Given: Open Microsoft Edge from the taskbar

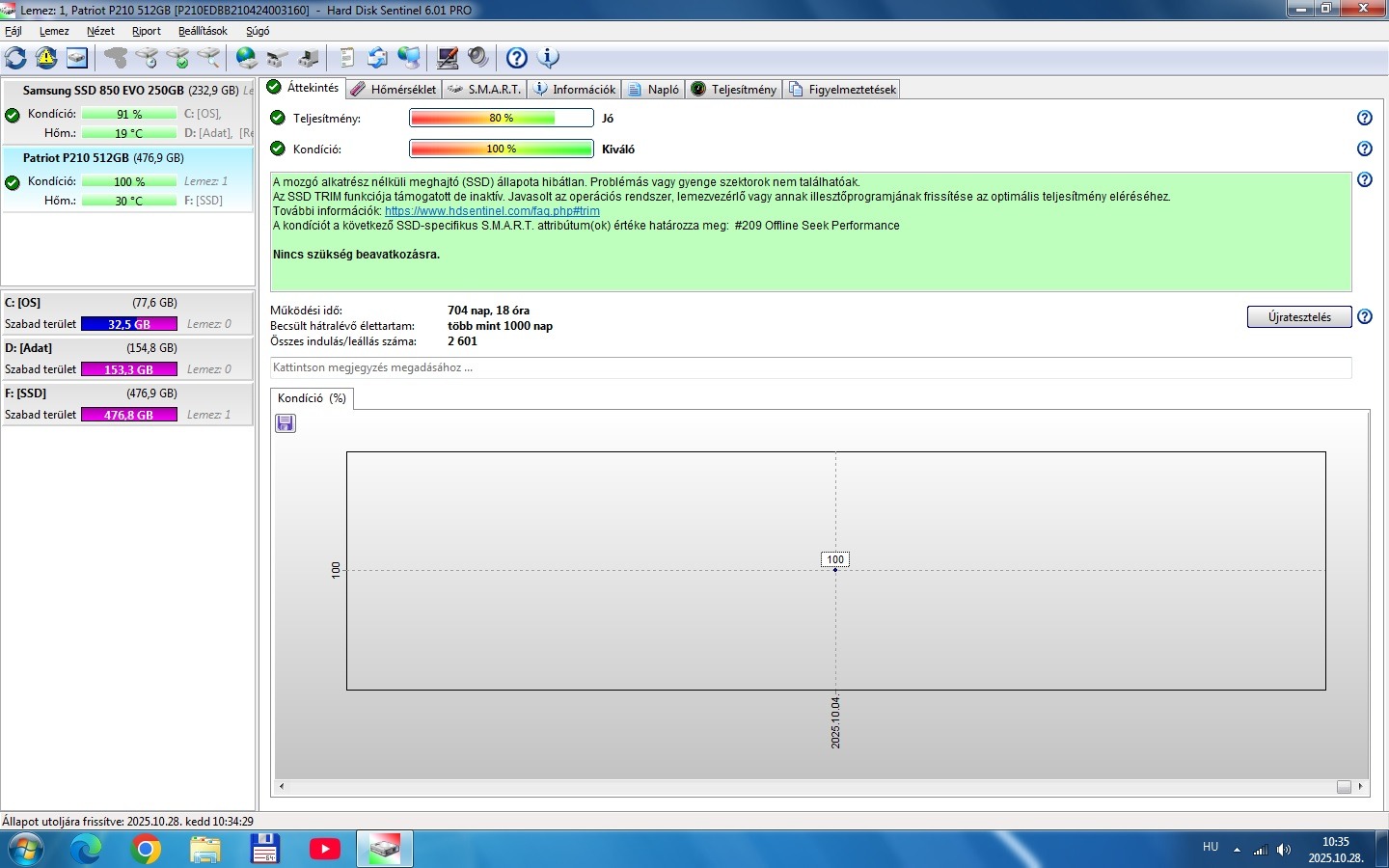Looking at the screenshot, I should tap(86, 849).
